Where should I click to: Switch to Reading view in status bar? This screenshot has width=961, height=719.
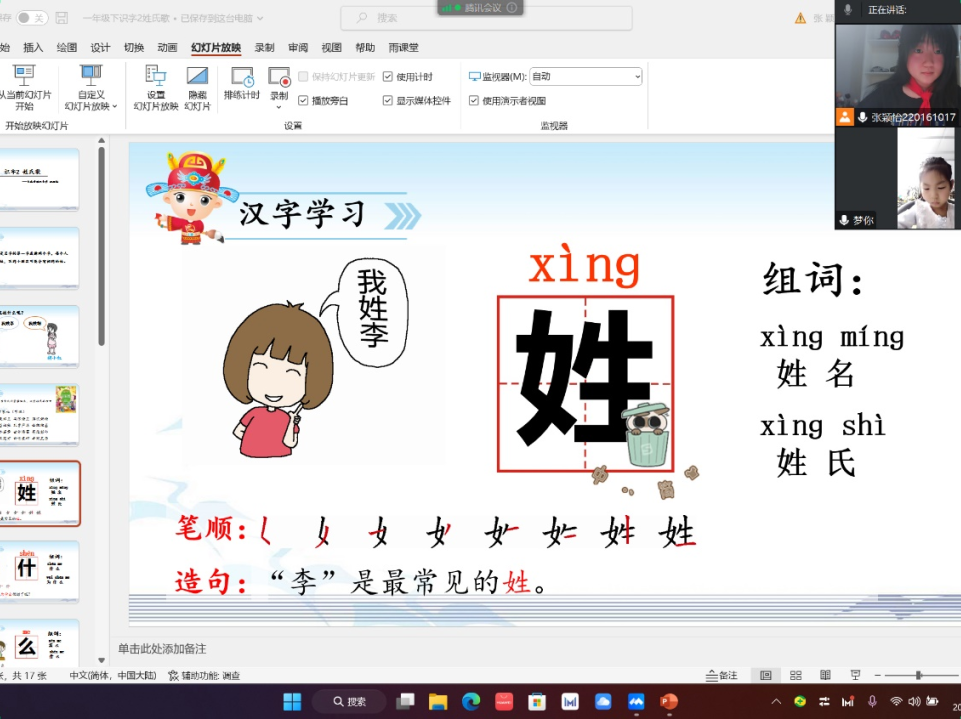tap(825, 675)
